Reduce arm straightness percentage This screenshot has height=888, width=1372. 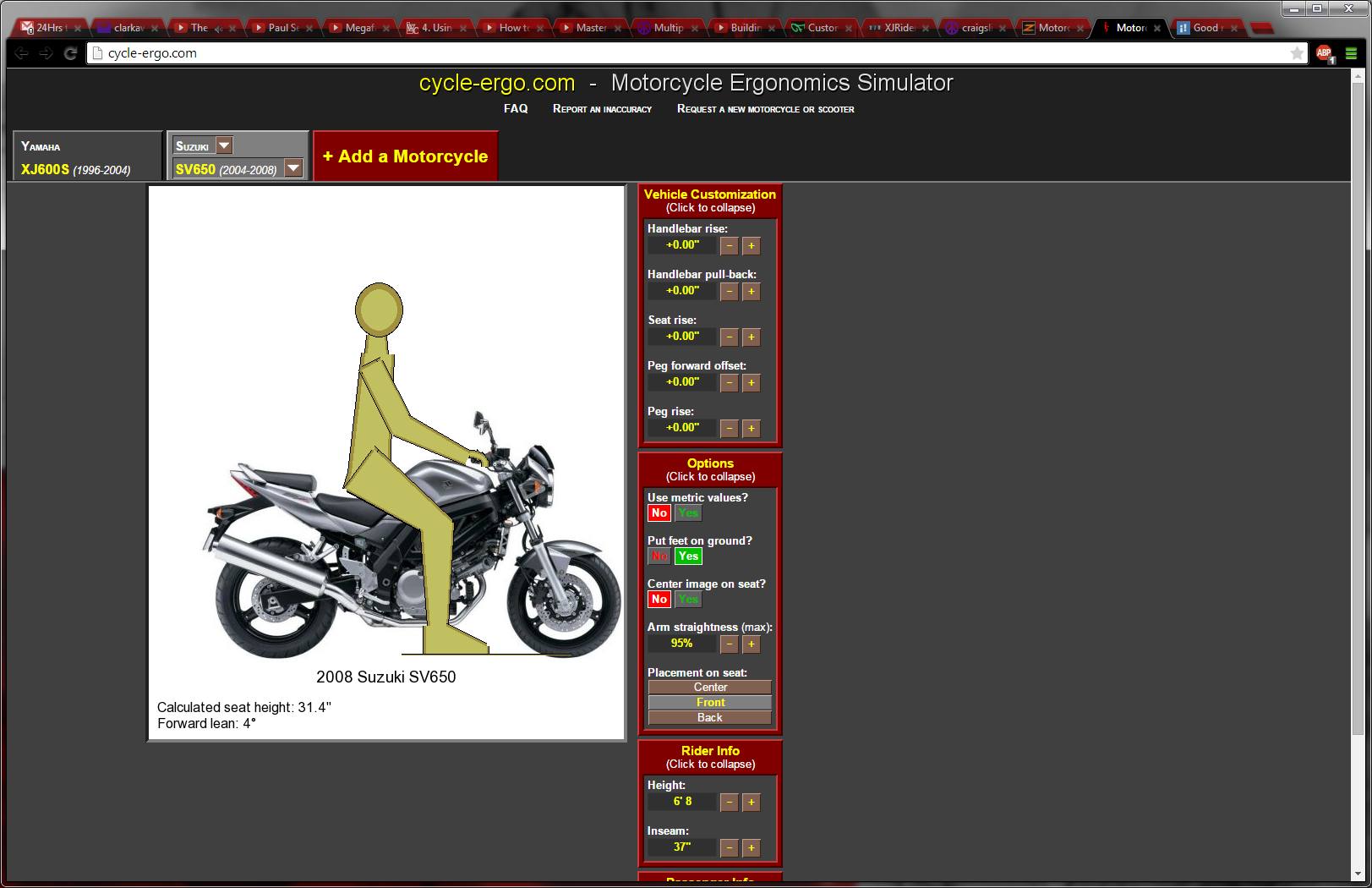click(x=730, y=644)
